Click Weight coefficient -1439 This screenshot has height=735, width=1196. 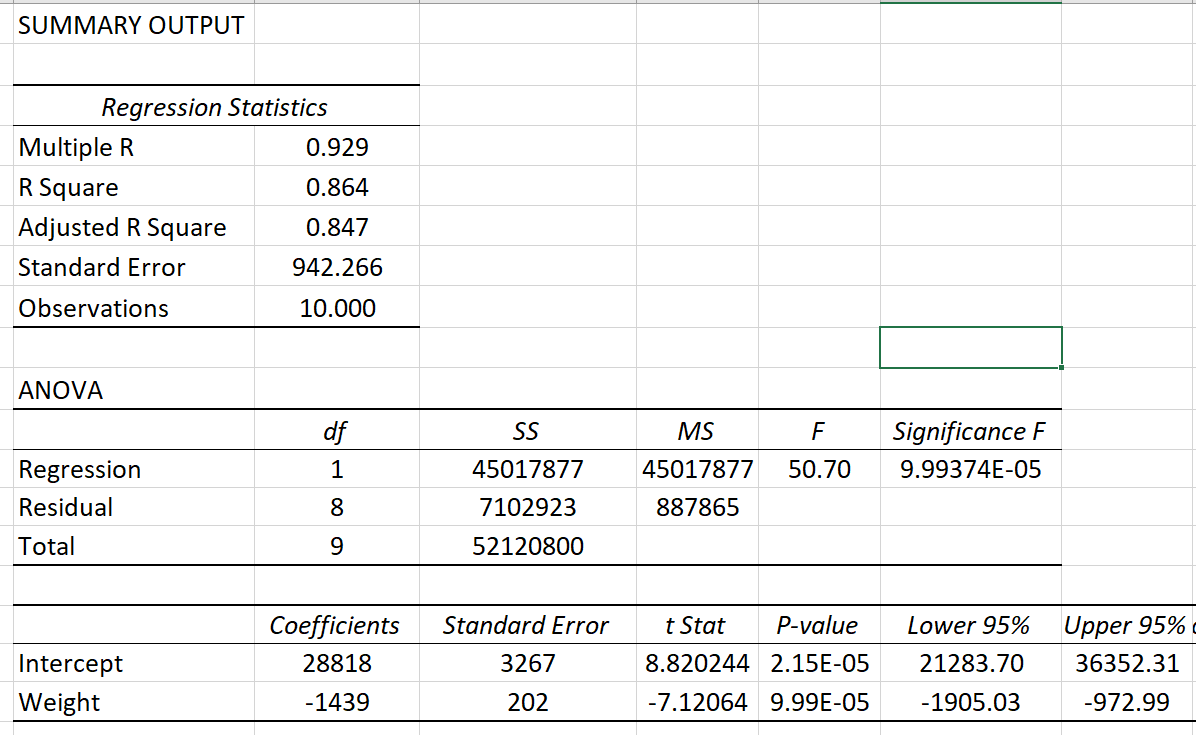click(x=336, y=701)
